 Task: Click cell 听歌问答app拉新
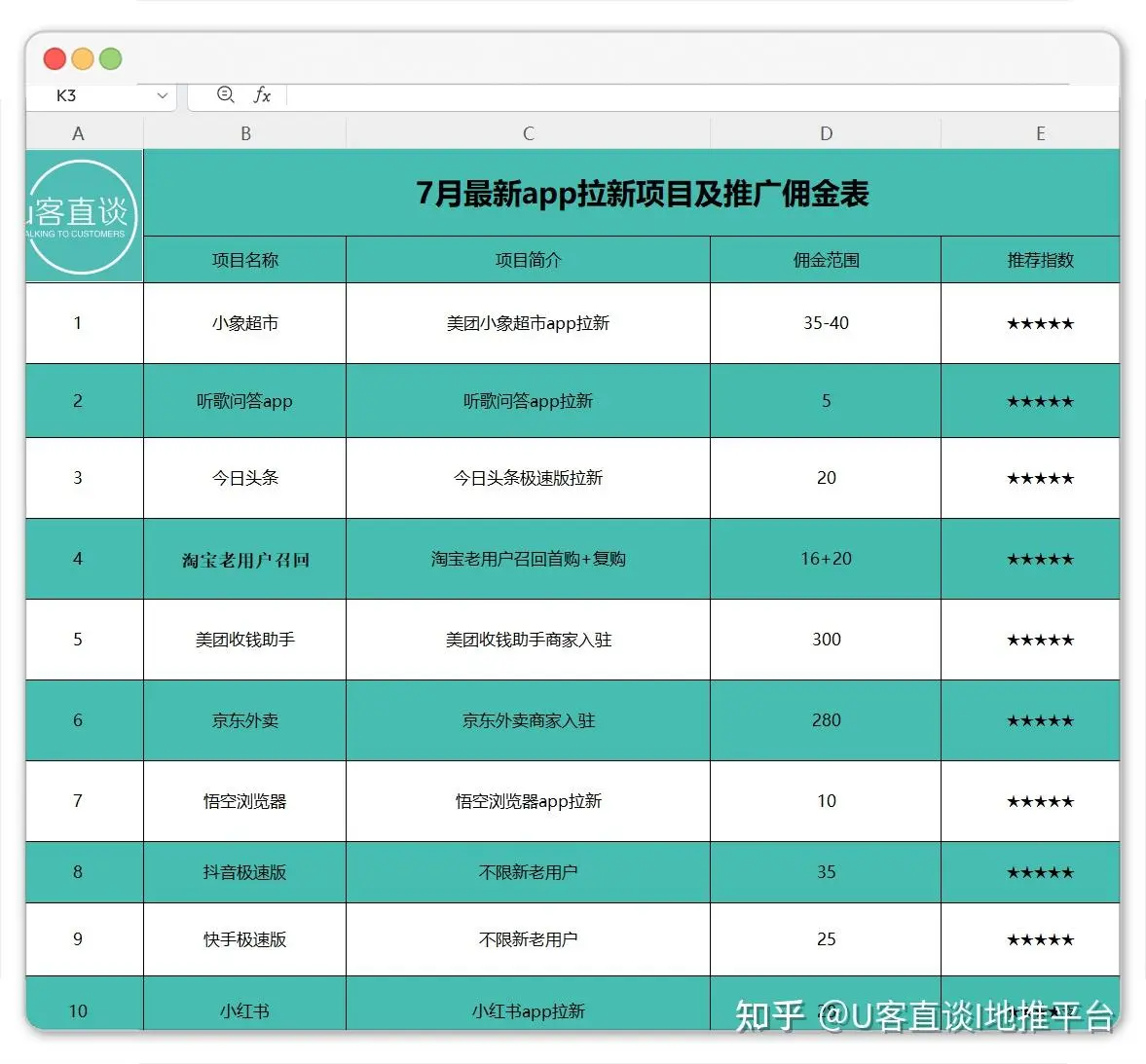[x=529, y=400]
